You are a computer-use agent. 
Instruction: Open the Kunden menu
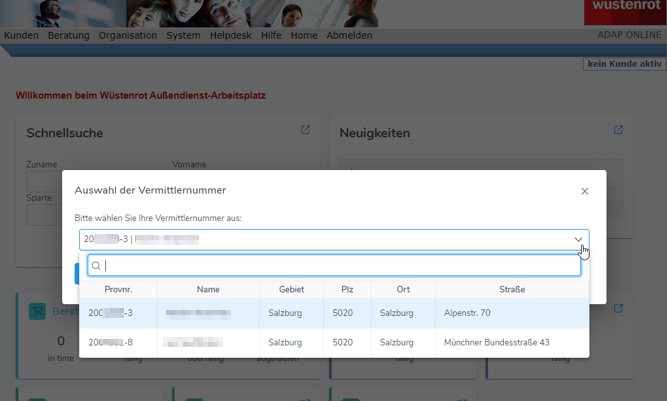tap(21, 35)
